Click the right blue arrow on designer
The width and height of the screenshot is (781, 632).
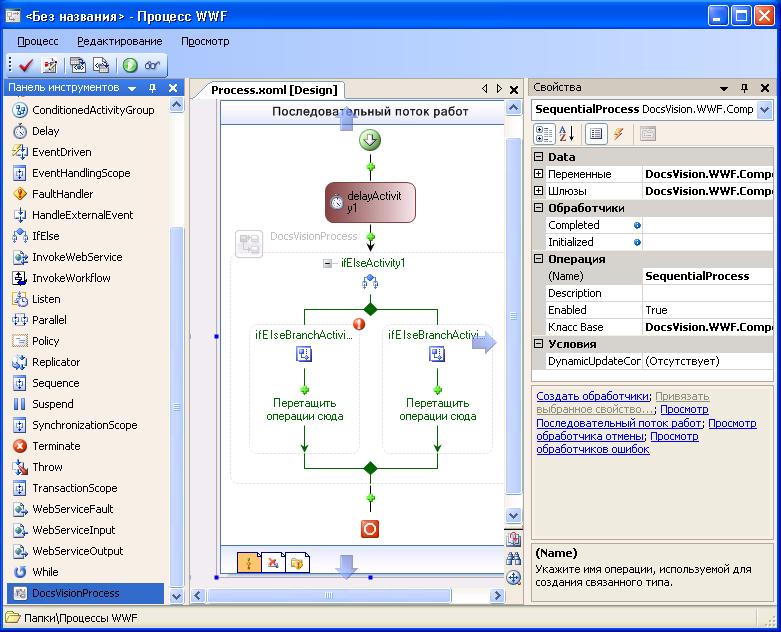tap(484, 343)
